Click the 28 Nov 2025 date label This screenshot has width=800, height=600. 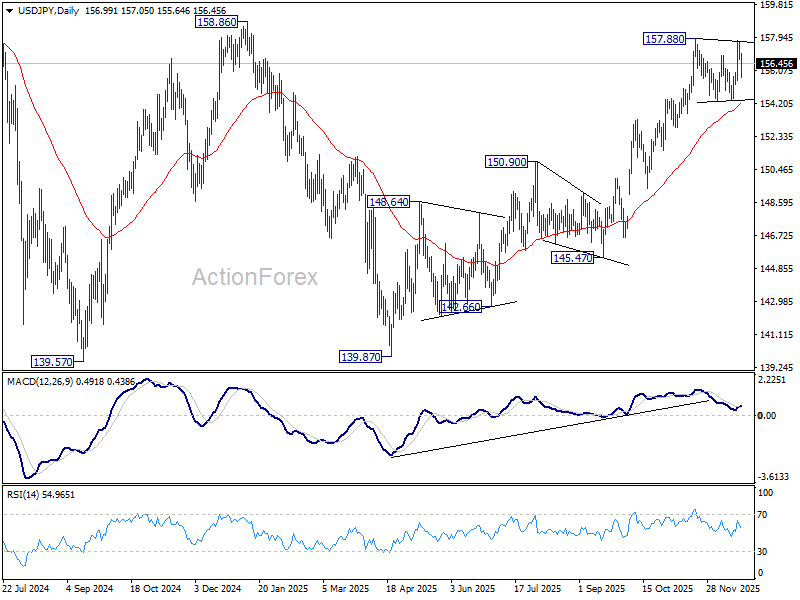pyautogui.click(x=733, y=589)
